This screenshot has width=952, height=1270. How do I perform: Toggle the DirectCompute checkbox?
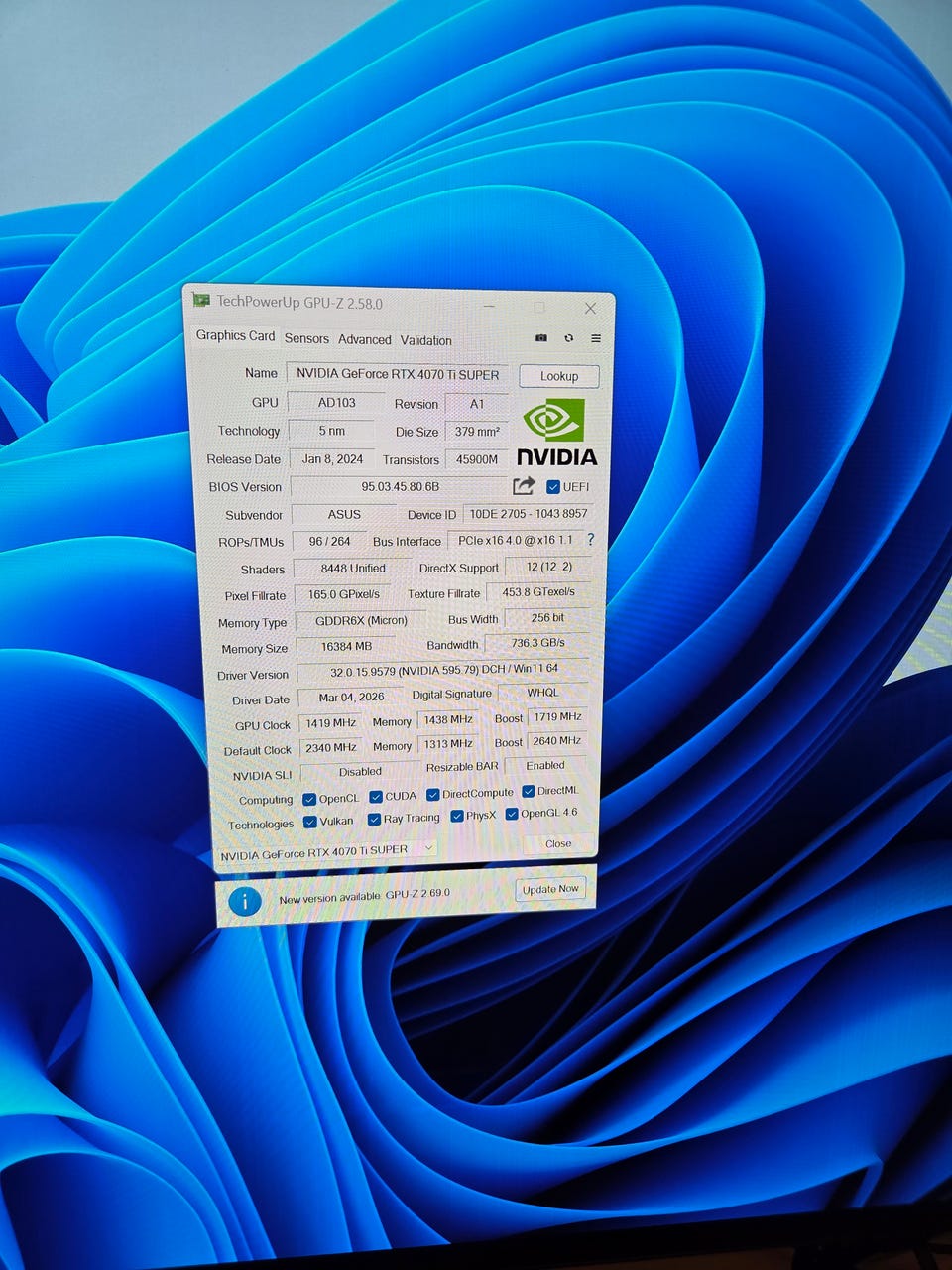pyautogui.click(x=433, y=794)
